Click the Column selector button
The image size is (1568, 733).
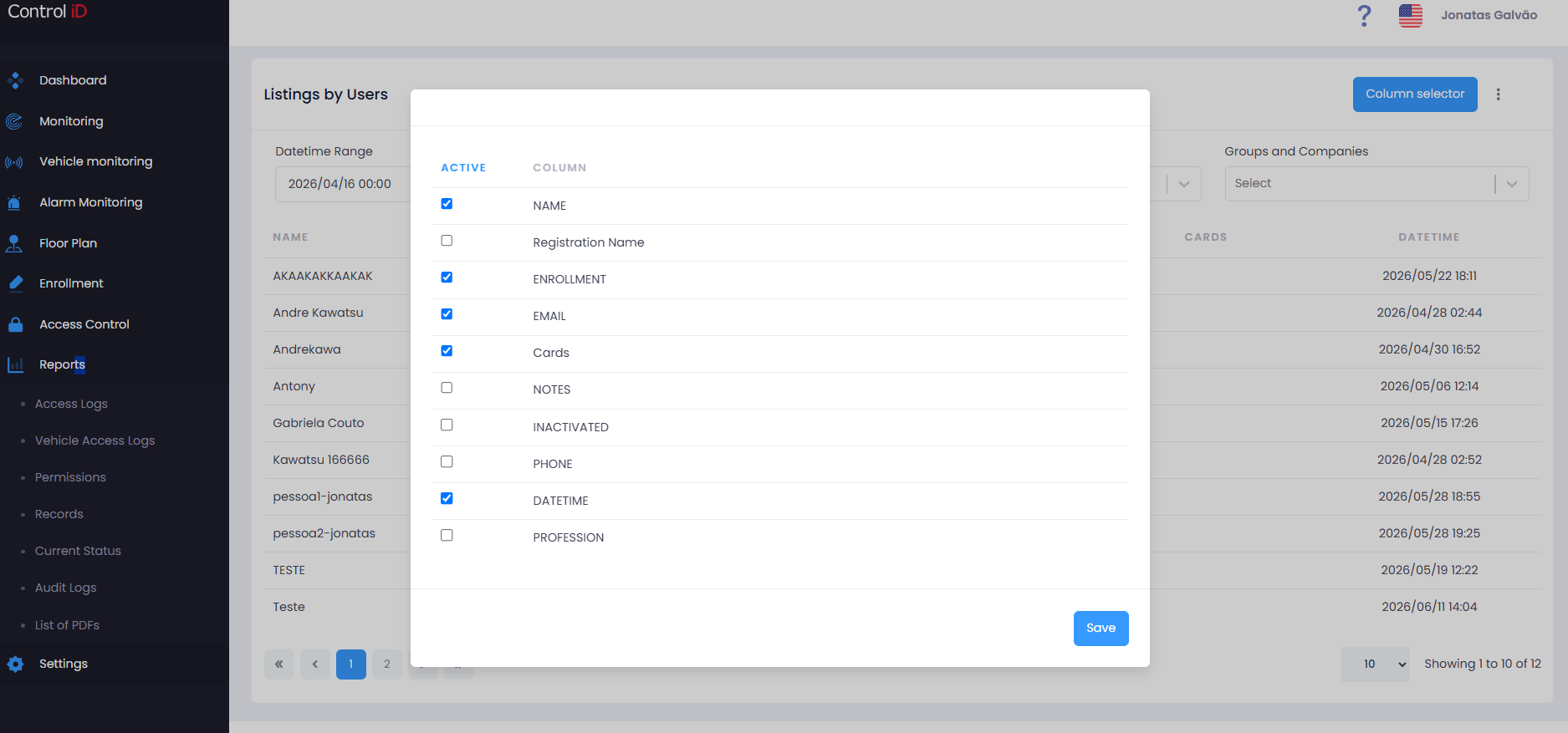(1415, 94)
